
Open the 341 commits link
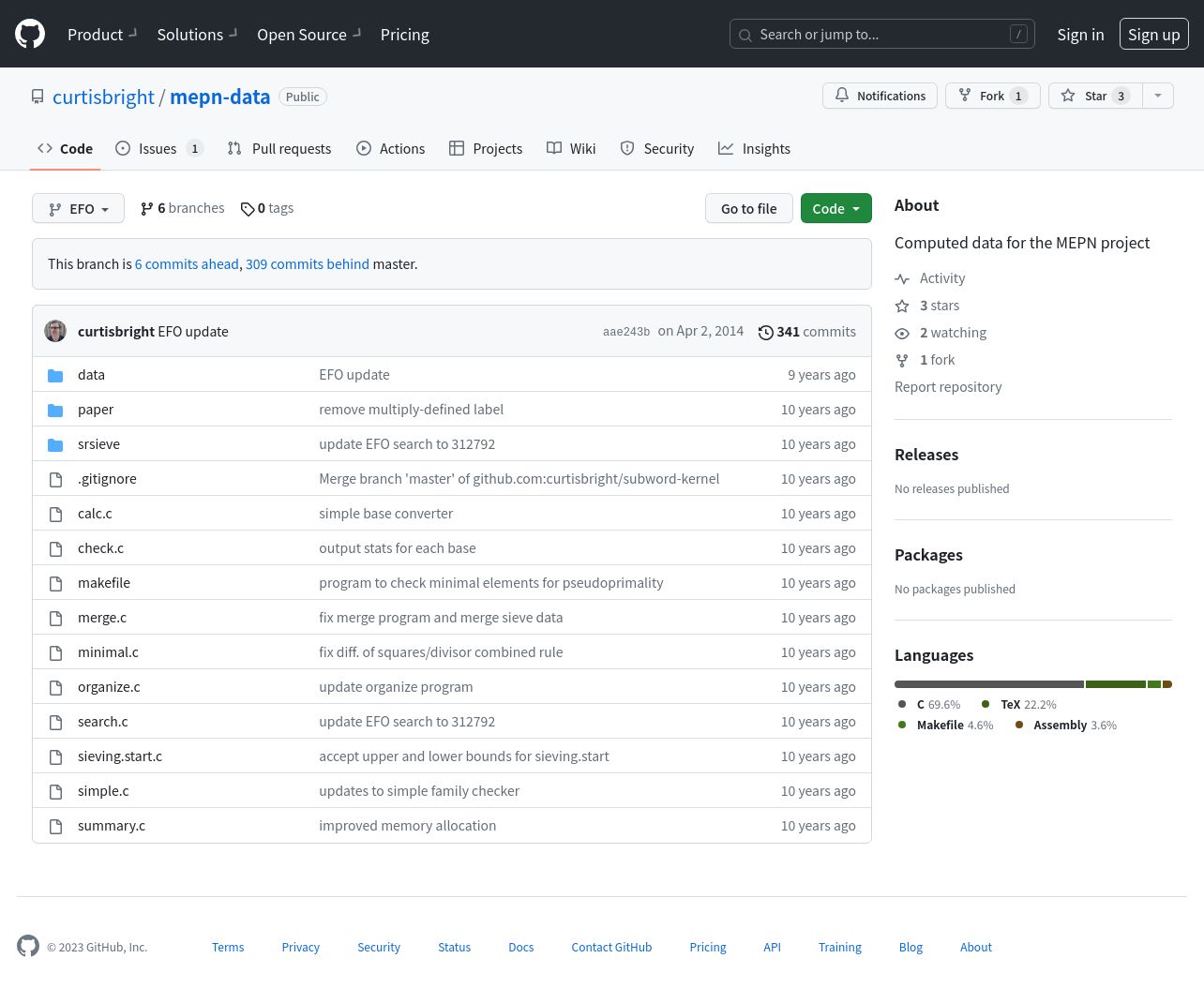click(x=807, y=332)
